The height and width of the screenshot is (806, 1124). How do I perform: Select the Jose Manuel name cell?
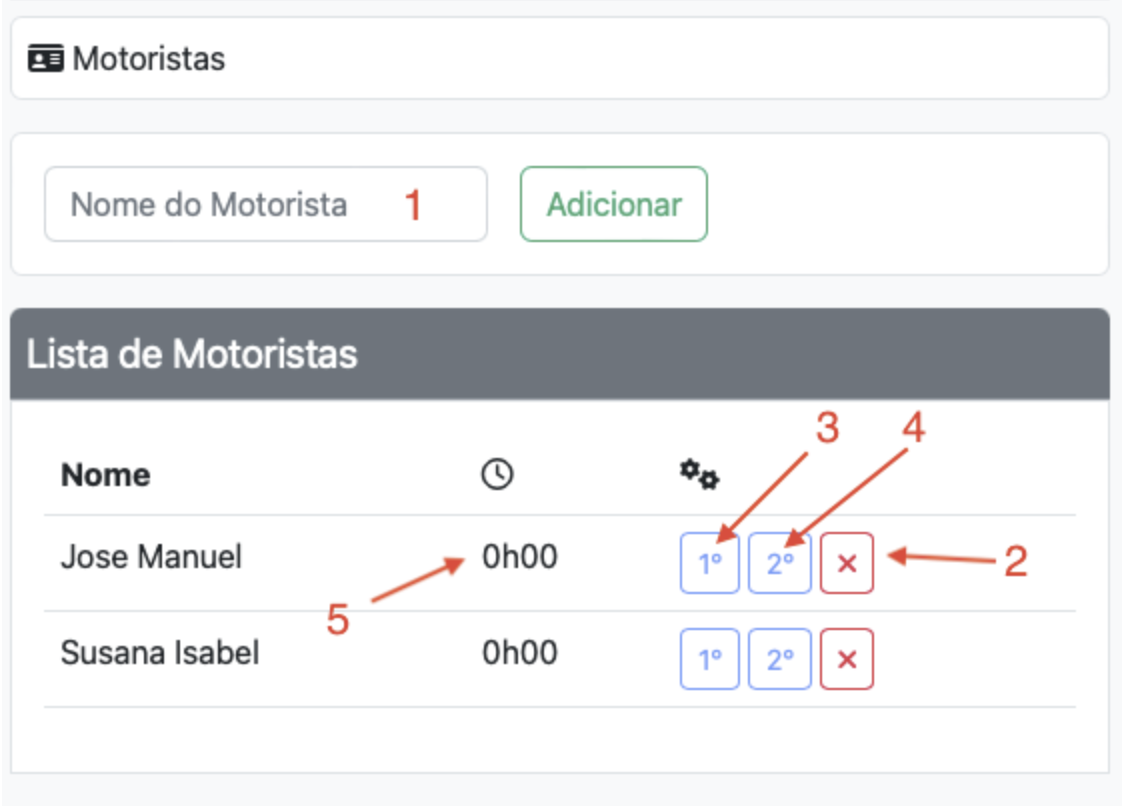point(151,556)
